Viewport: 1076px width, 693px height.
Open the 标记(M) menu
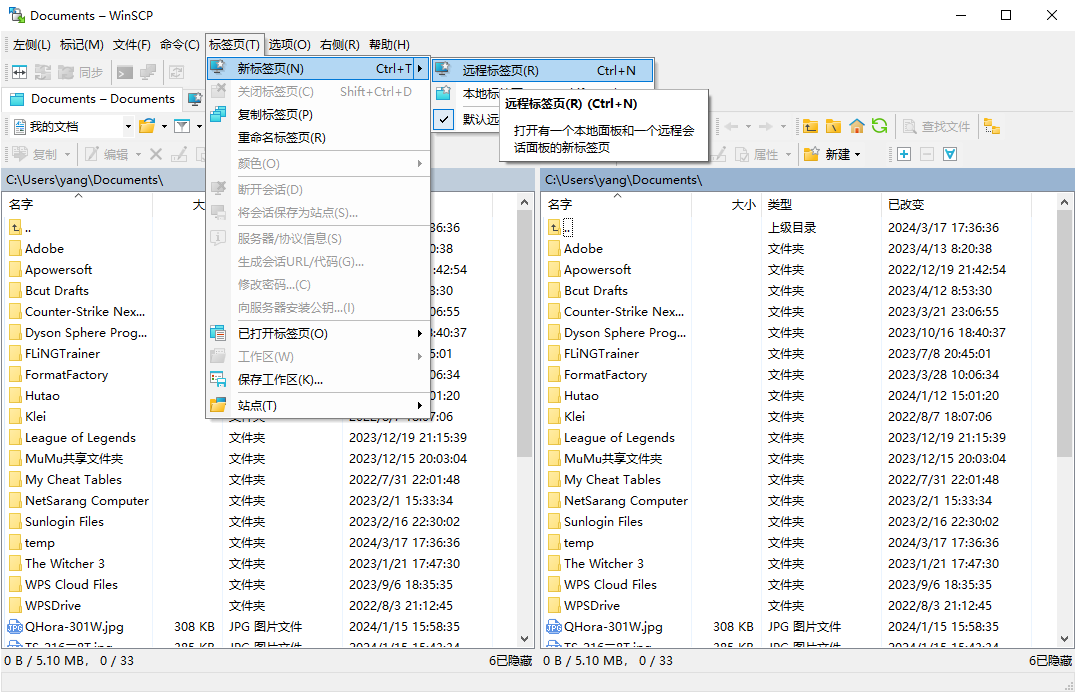(x=82, y=45)
